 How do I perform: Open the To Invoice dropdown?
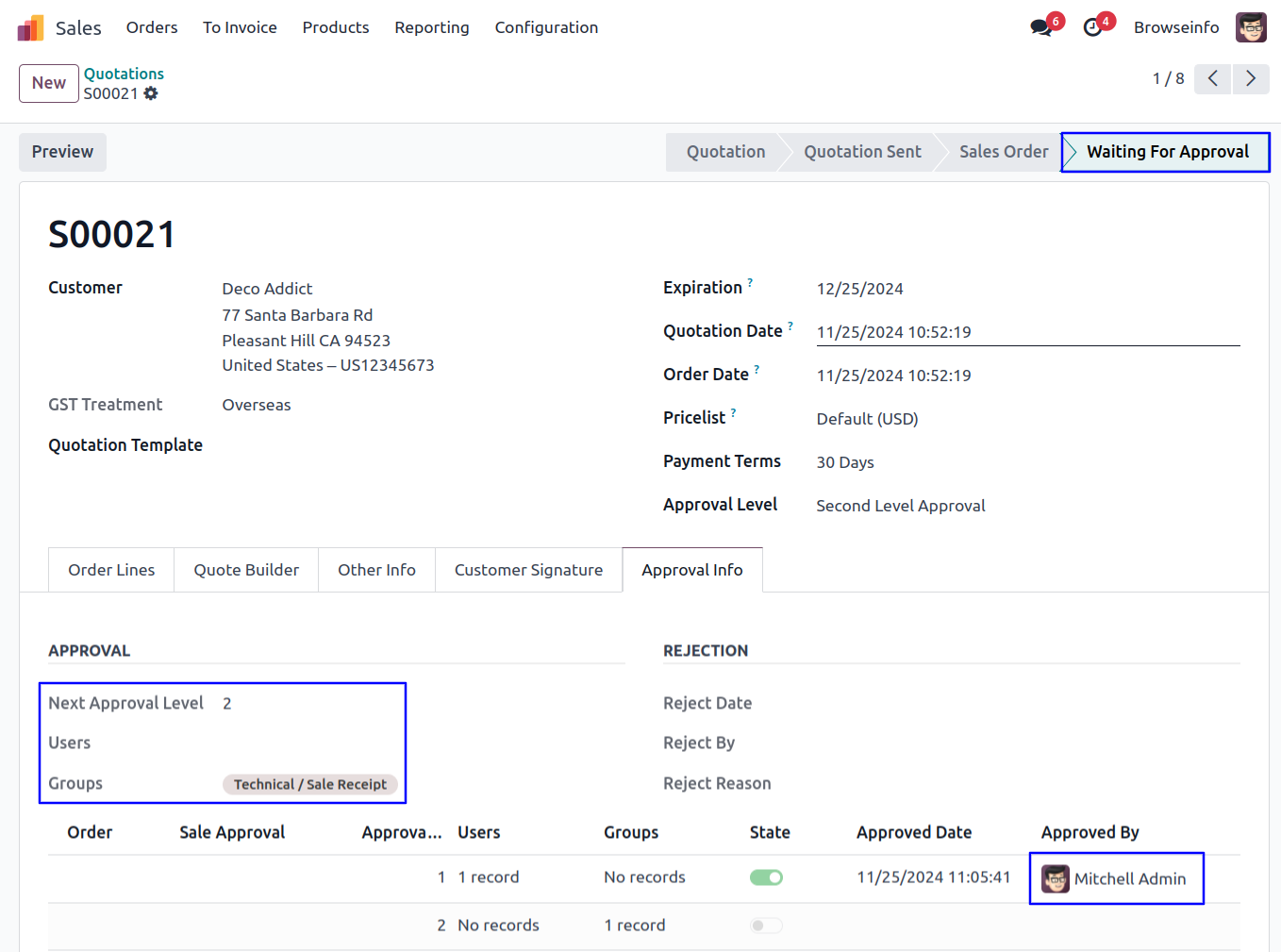pos(240,27)
